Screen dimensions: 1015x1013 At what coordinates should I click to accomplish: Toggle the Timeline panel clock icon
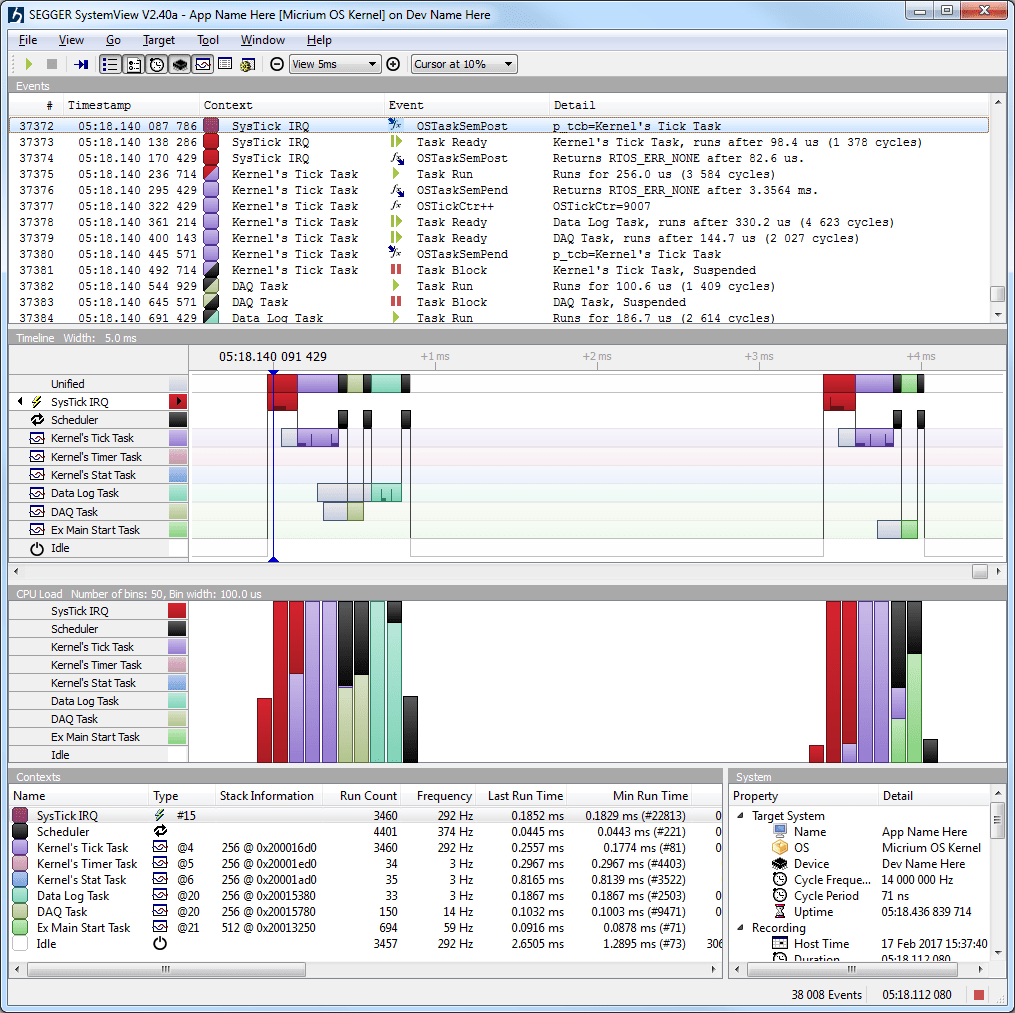[155, 64]
